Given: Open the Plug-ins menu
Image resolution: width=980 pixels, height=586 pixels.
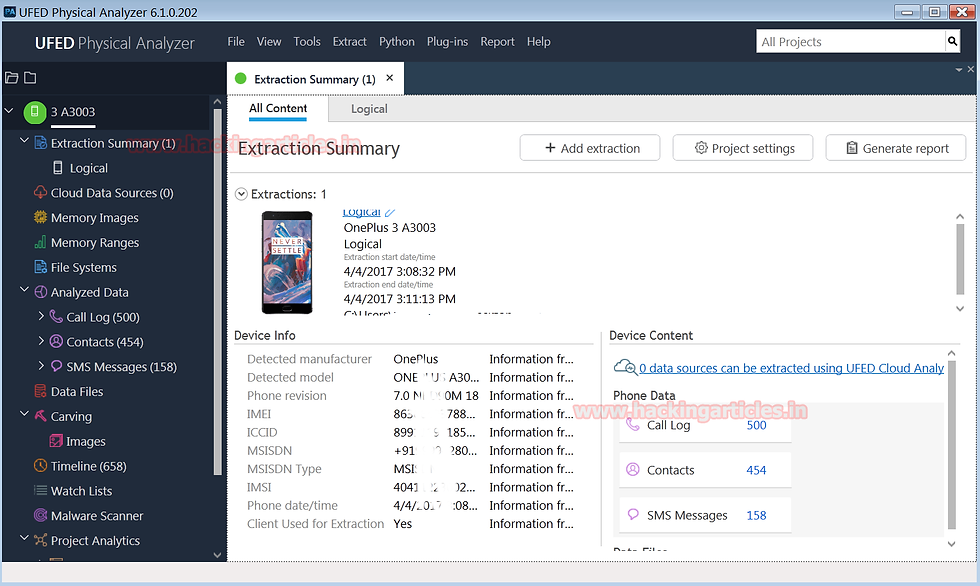Looking at the screenshot, I should click(448, 41).
